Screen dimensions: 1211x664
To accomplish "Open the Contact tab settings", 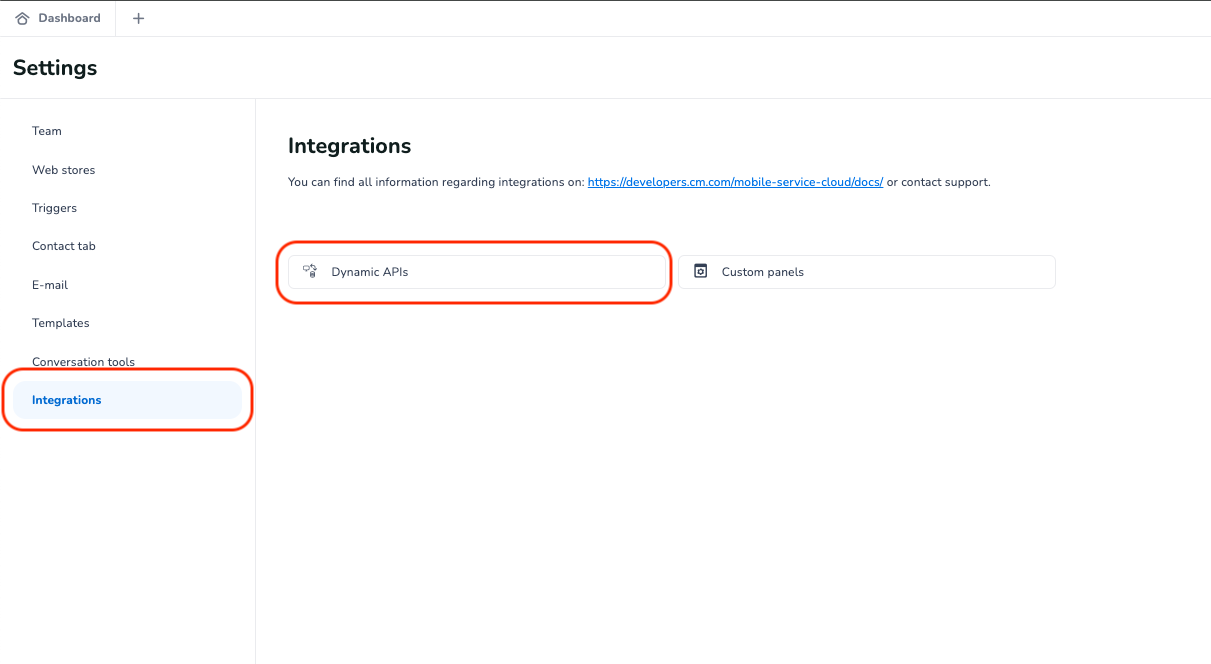I will [64, 246].
